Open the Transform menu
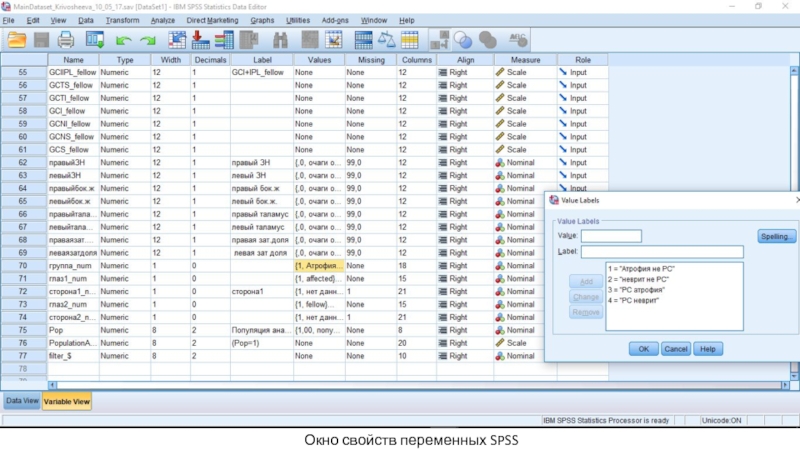This screenshot has height=450, width=800. [x=122, y=20]
